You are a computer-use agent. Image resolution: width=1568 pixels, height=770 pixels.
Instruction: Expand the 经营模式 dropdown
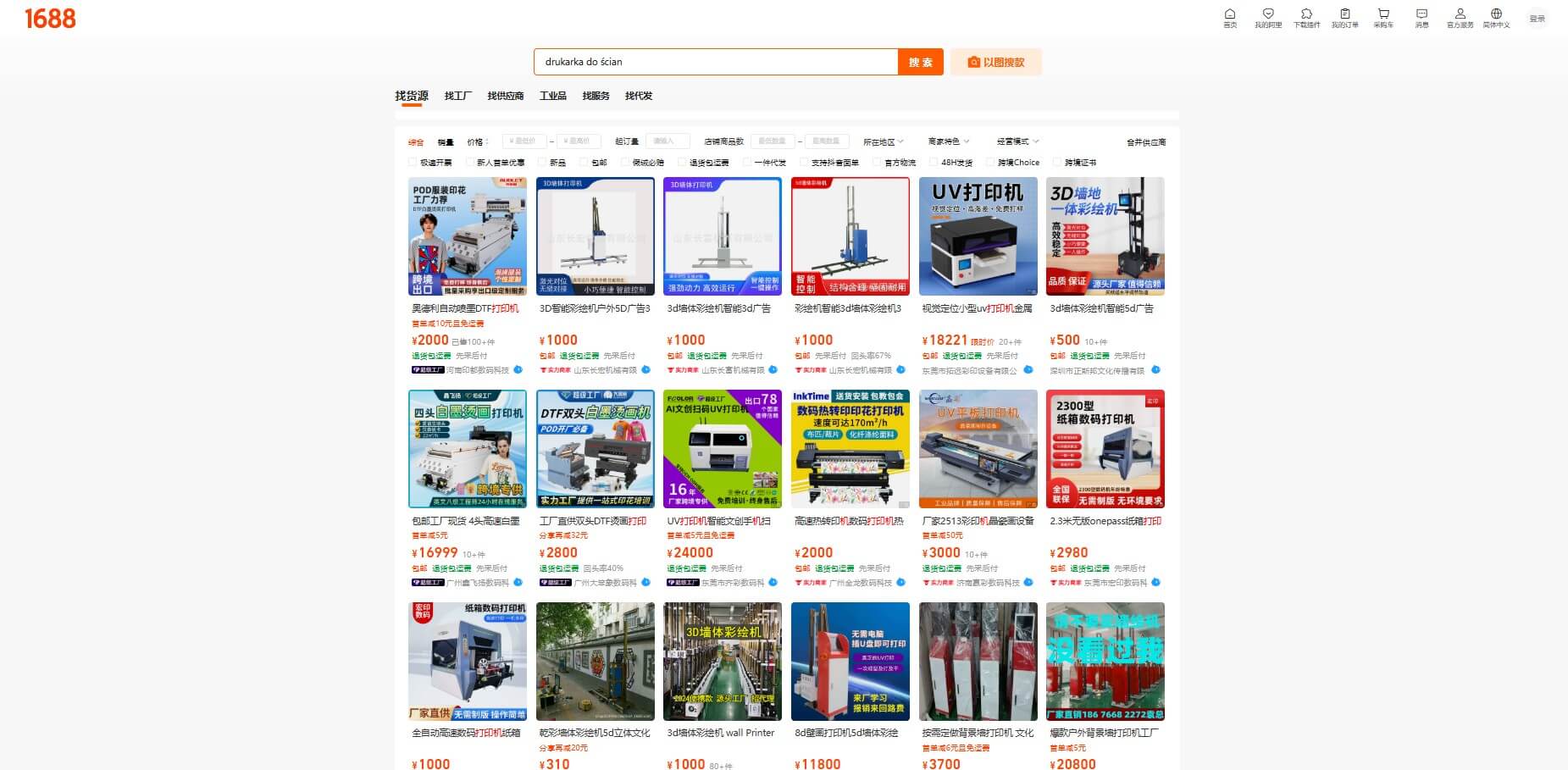[1017, 141]
